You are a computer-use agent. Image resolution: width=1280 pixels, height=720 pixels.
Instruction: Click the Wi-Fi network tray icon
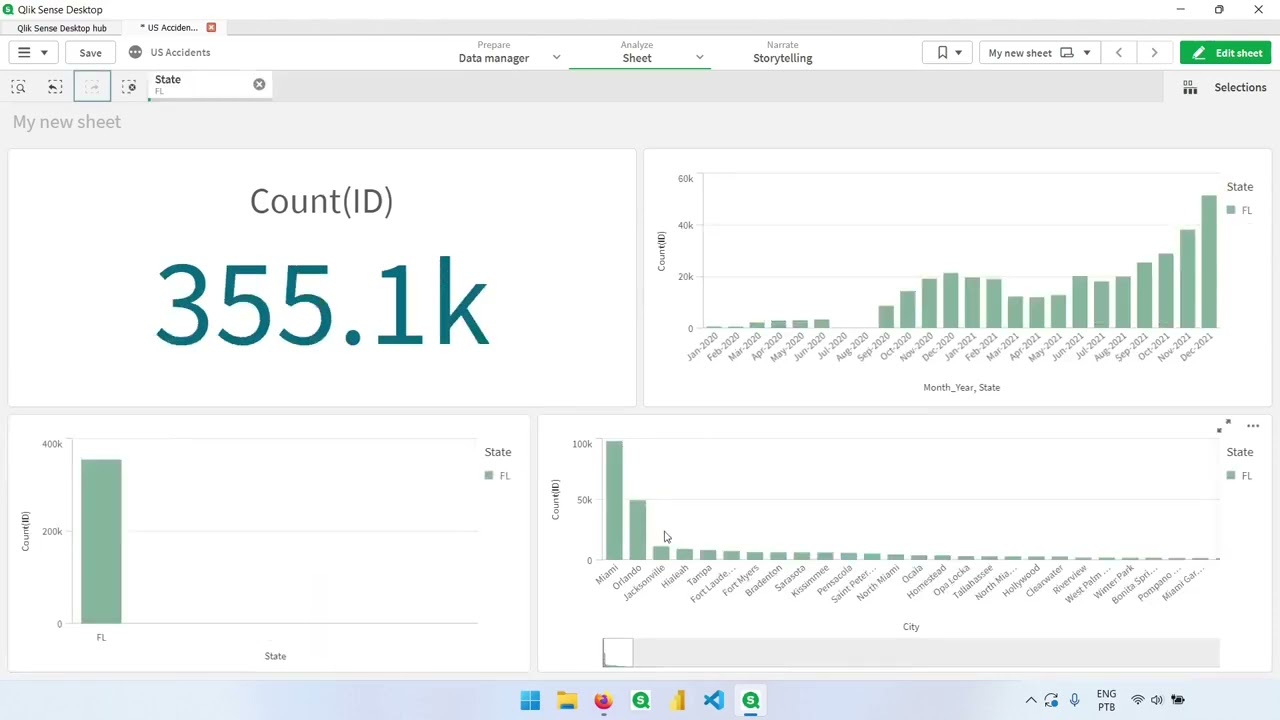(x=1137, y=700)
